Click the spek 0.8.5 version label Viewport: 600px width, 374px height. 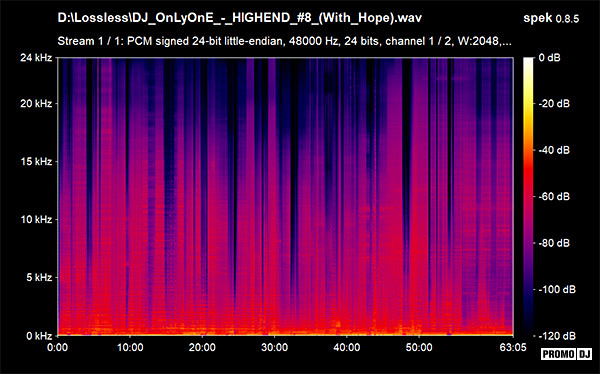(x=551, y=18)
